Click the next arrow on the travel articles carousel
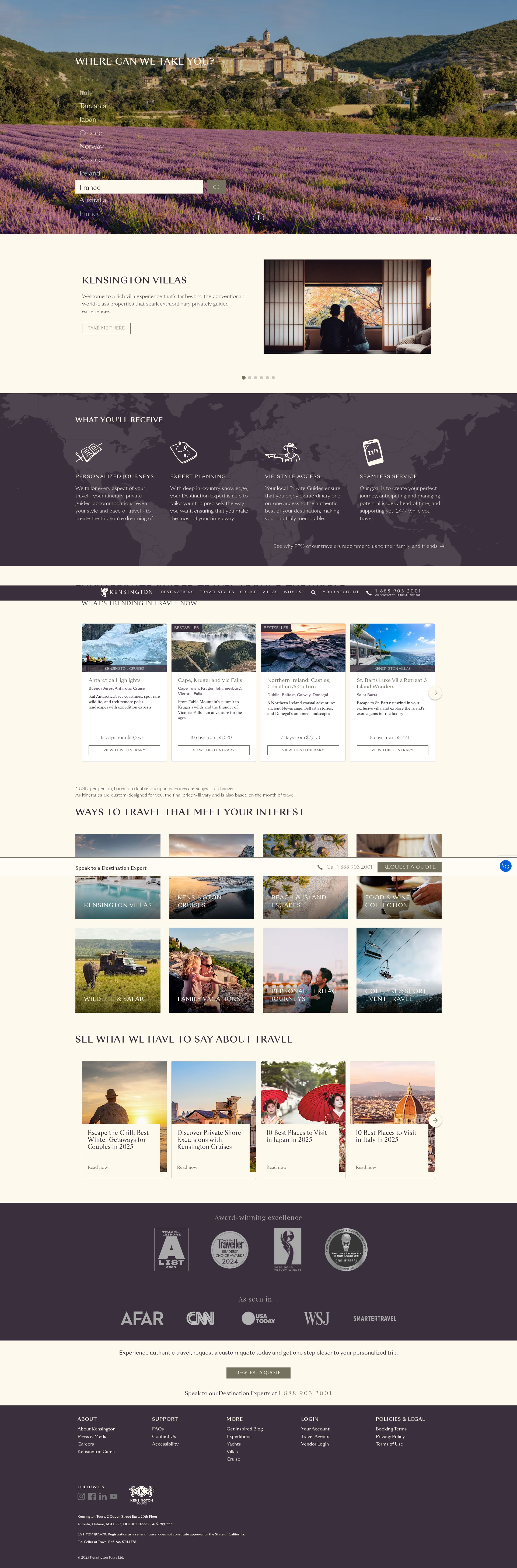The height and width of the screenshot is (1568, 517). point(435,1120)
